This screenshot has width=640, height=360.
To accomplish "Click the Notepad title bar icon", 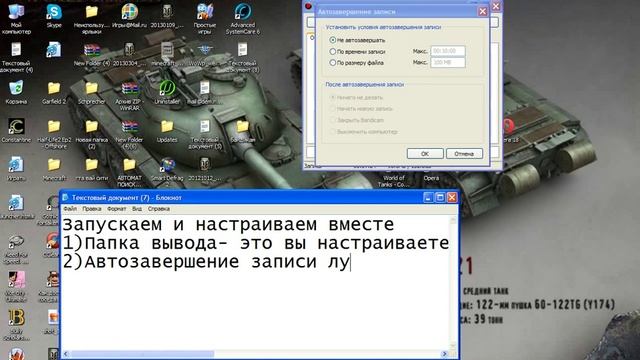I will coord(65,198).
